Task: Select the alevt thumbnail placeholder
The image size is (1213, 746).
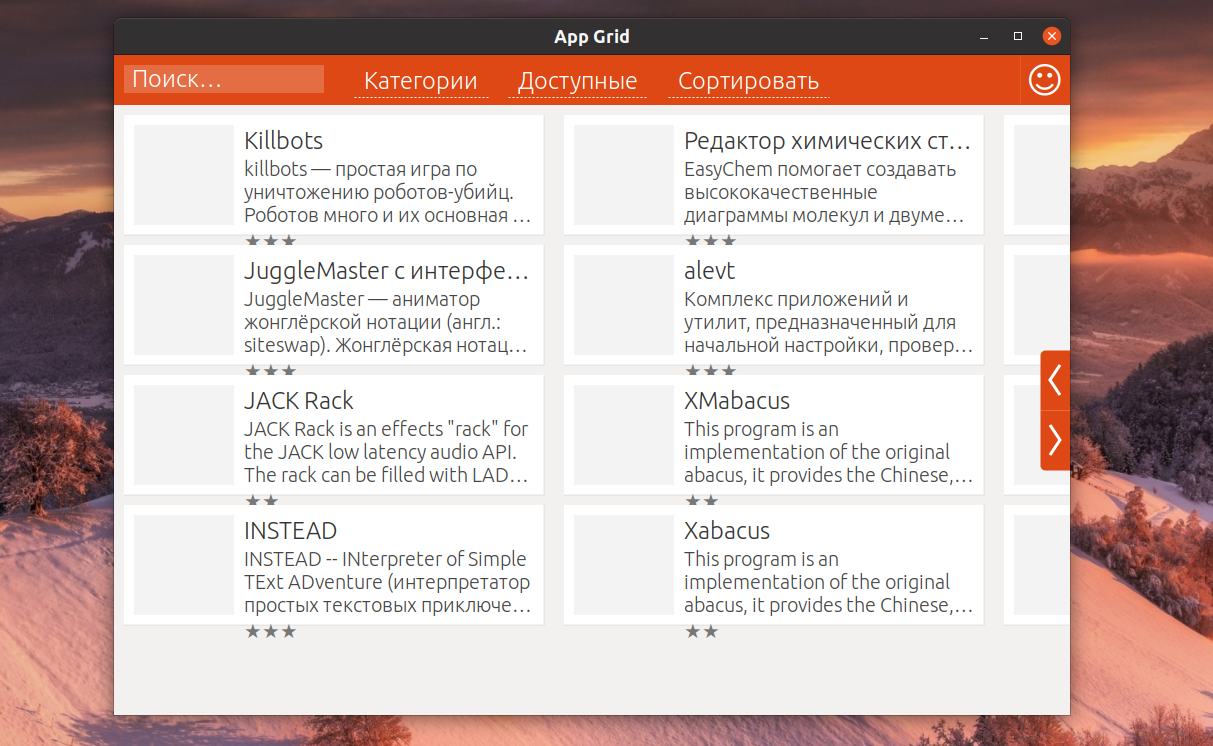Action: tap(624, 305)
